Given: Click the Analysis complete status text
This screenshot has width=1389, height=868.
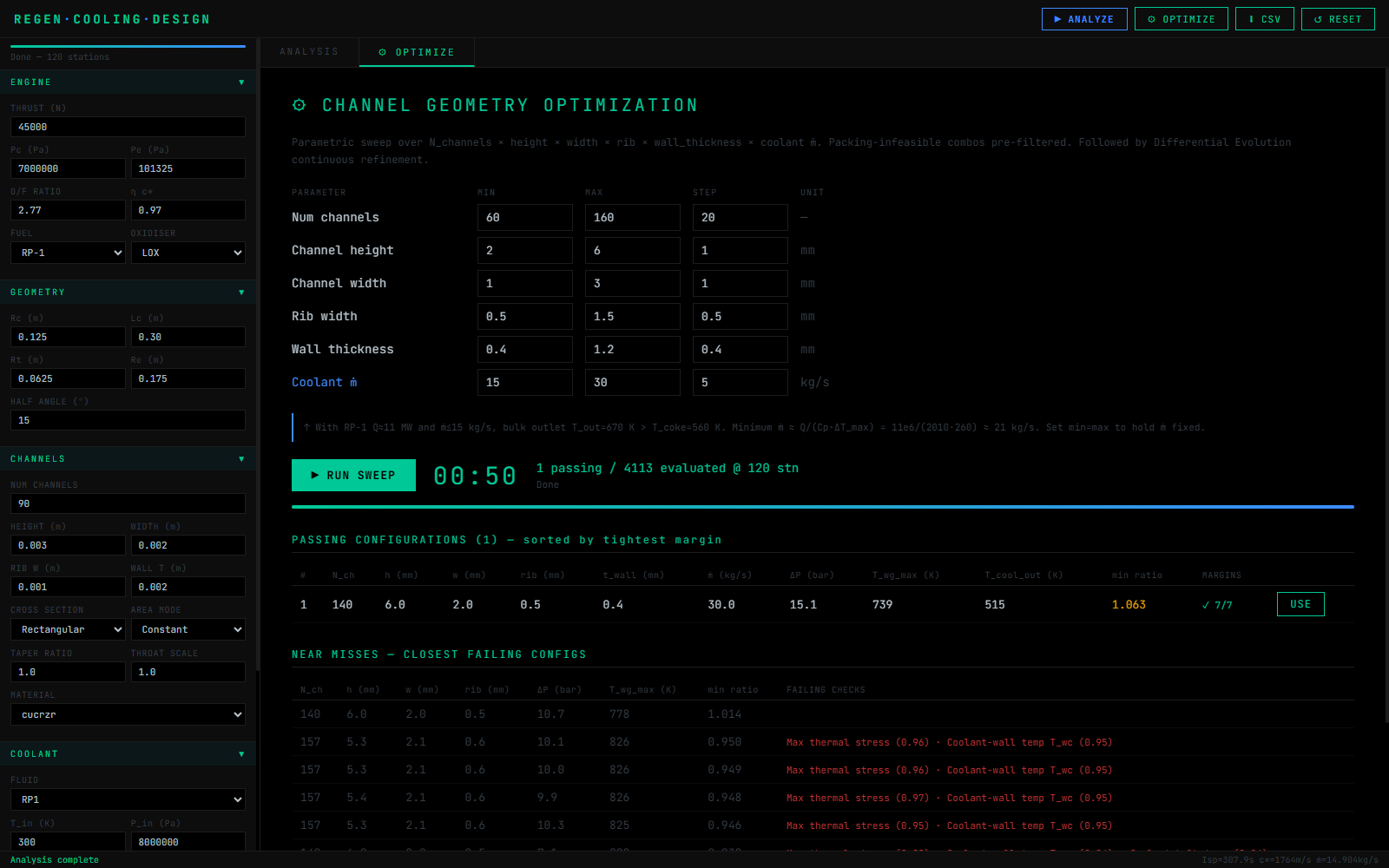Looking at the screenshot, I should (x=55, y=860).
